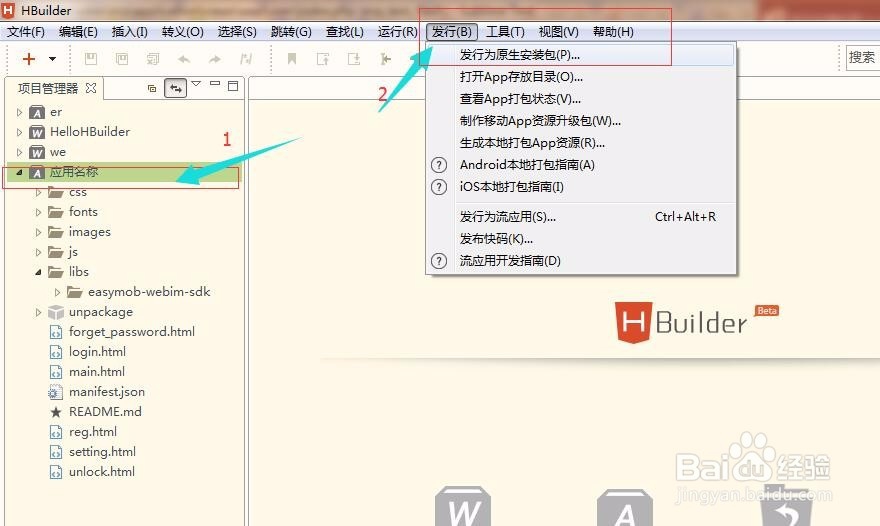Open the 跳转(G) menu

291,32
